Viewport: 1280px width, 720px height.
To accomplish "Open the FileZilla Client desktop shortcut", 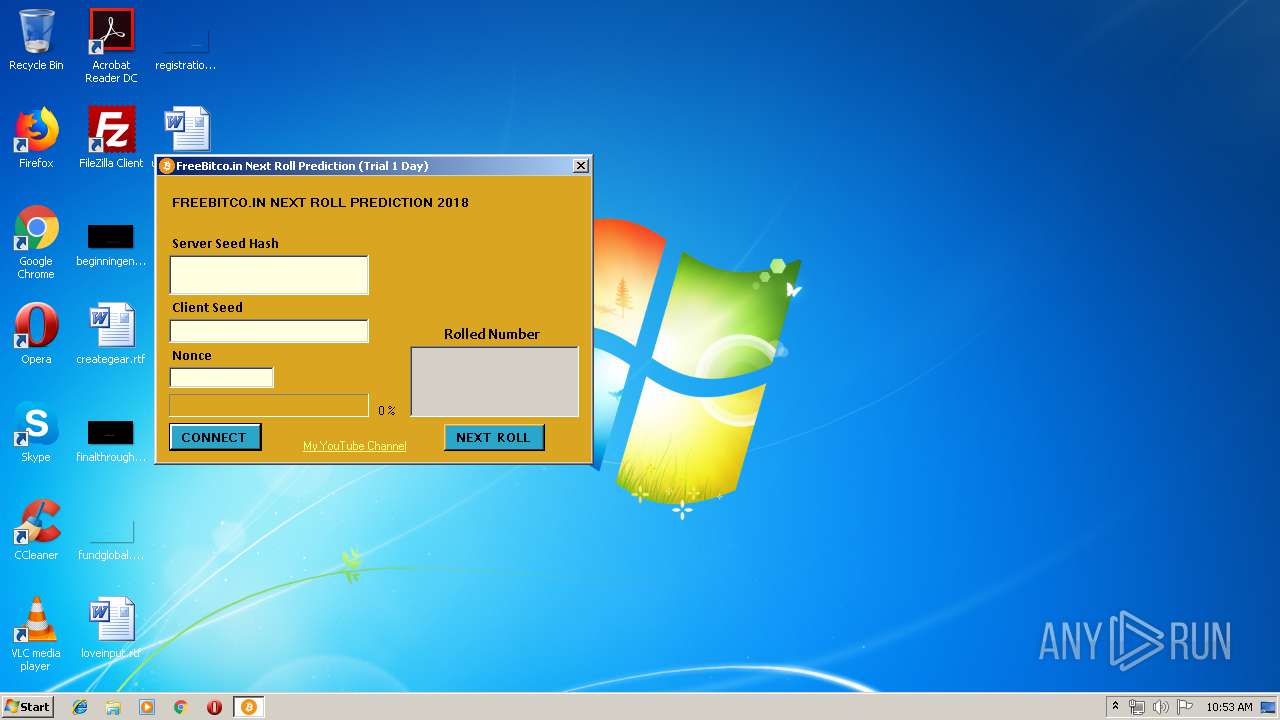I will pyautogui.click(x=111, y=139).
